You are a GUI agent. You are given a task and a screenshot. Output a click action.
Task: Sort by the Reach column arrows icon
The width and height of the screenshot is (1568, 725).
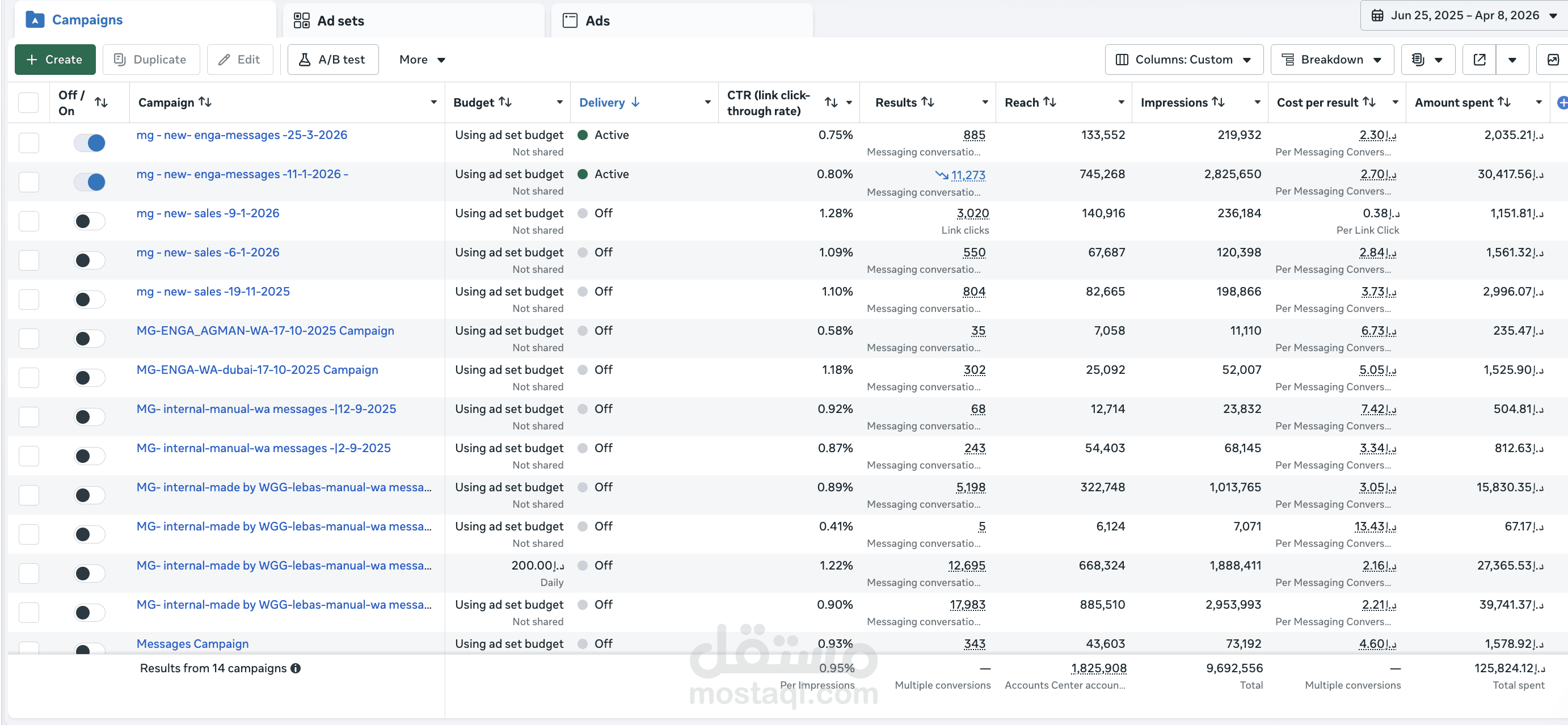[x=1049, y=102]
